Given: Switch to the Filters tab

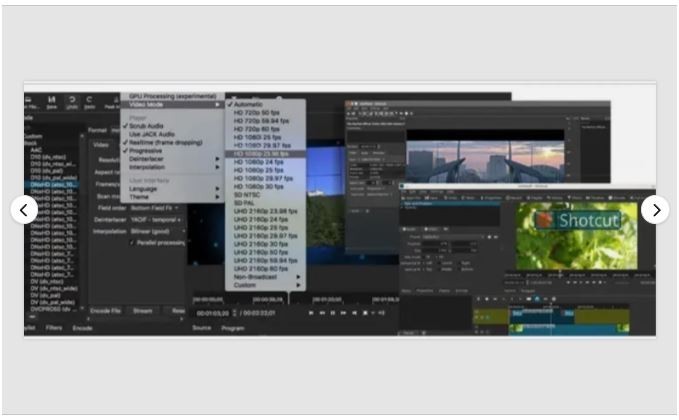Looking at the screenshot, I should point(54,328).
